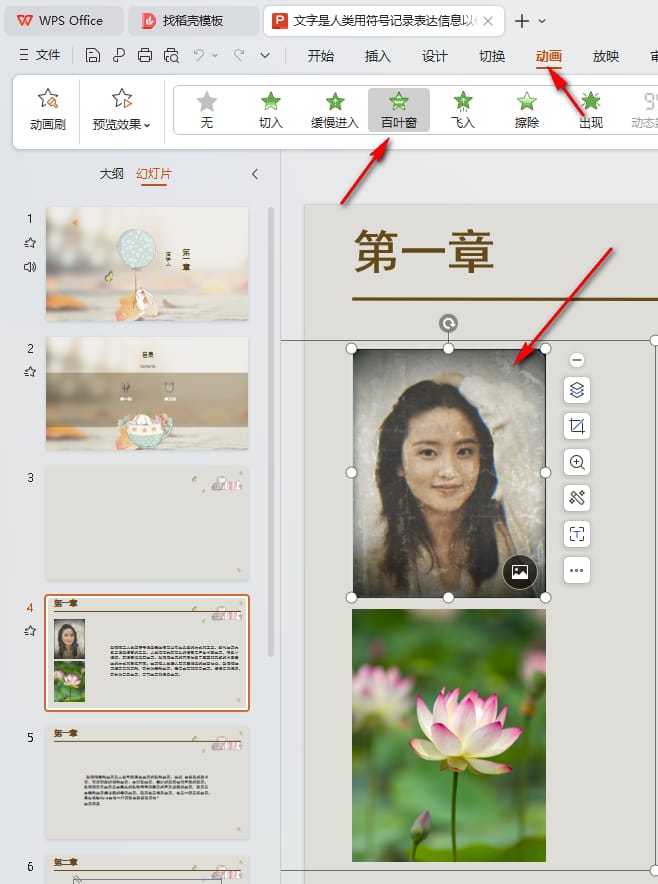Open the undo history dropdown arrow
This screenshot has width=658, height=884.
click(x=215, y=55)
